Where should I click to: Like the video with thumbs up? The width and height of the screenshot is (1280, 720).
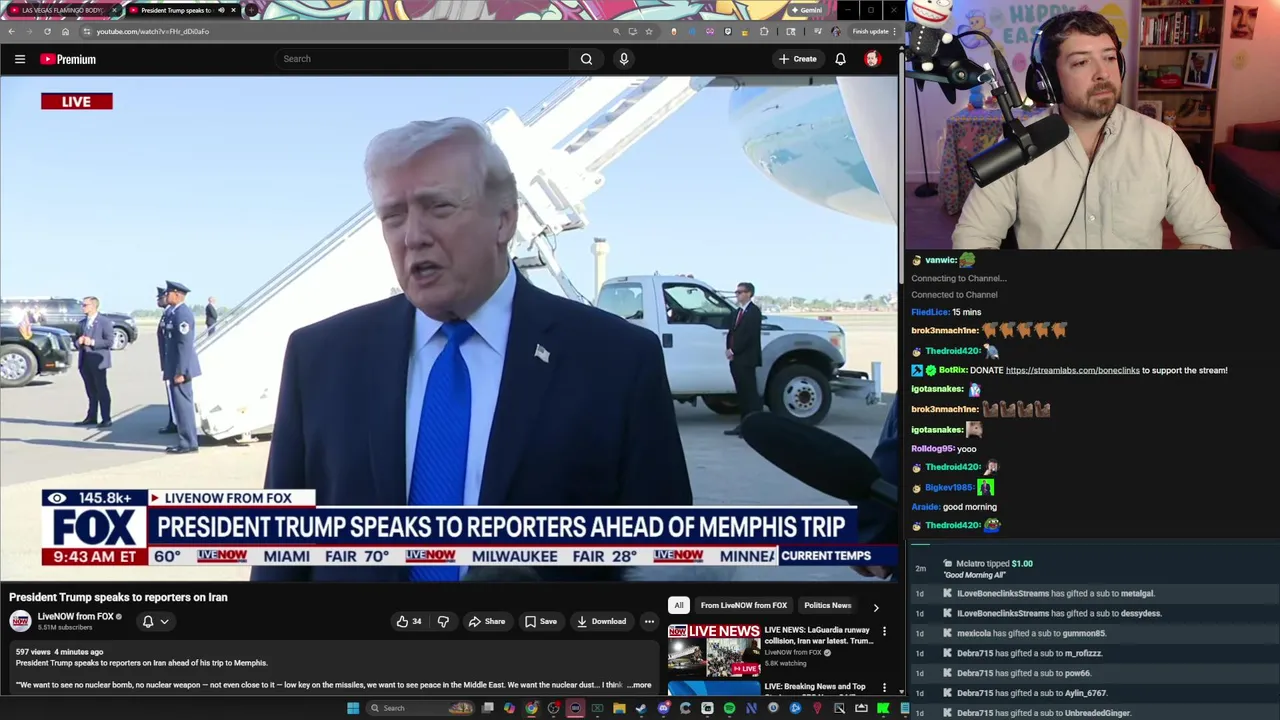click(x=408, y=621)
